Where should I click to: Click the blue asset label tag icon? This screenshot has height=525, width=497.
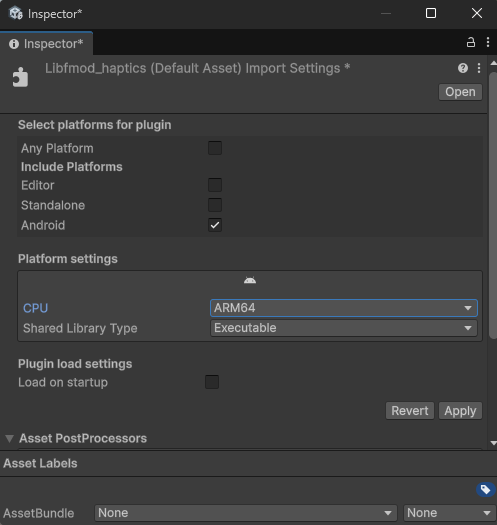(x=485, y=490)
